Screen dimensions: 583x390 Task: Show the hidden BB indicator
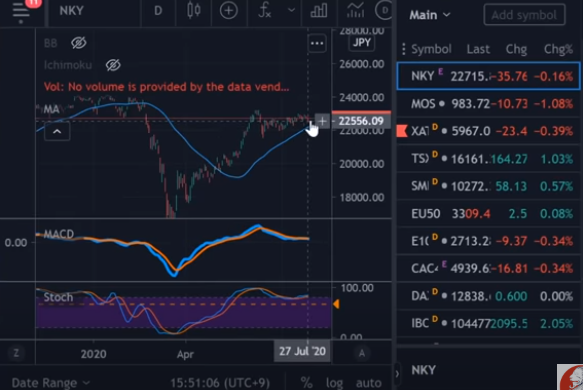(x=78, y=43)
